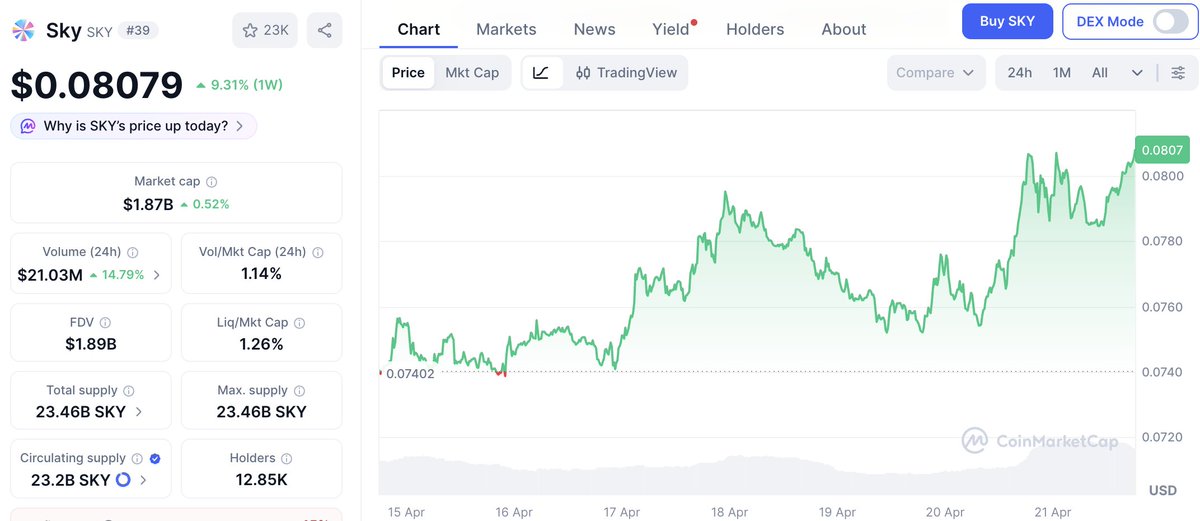The image size is (1200, 521).
Task: Switch to the Holders tab
Action: pyautogui.click(x=755, y=29)
